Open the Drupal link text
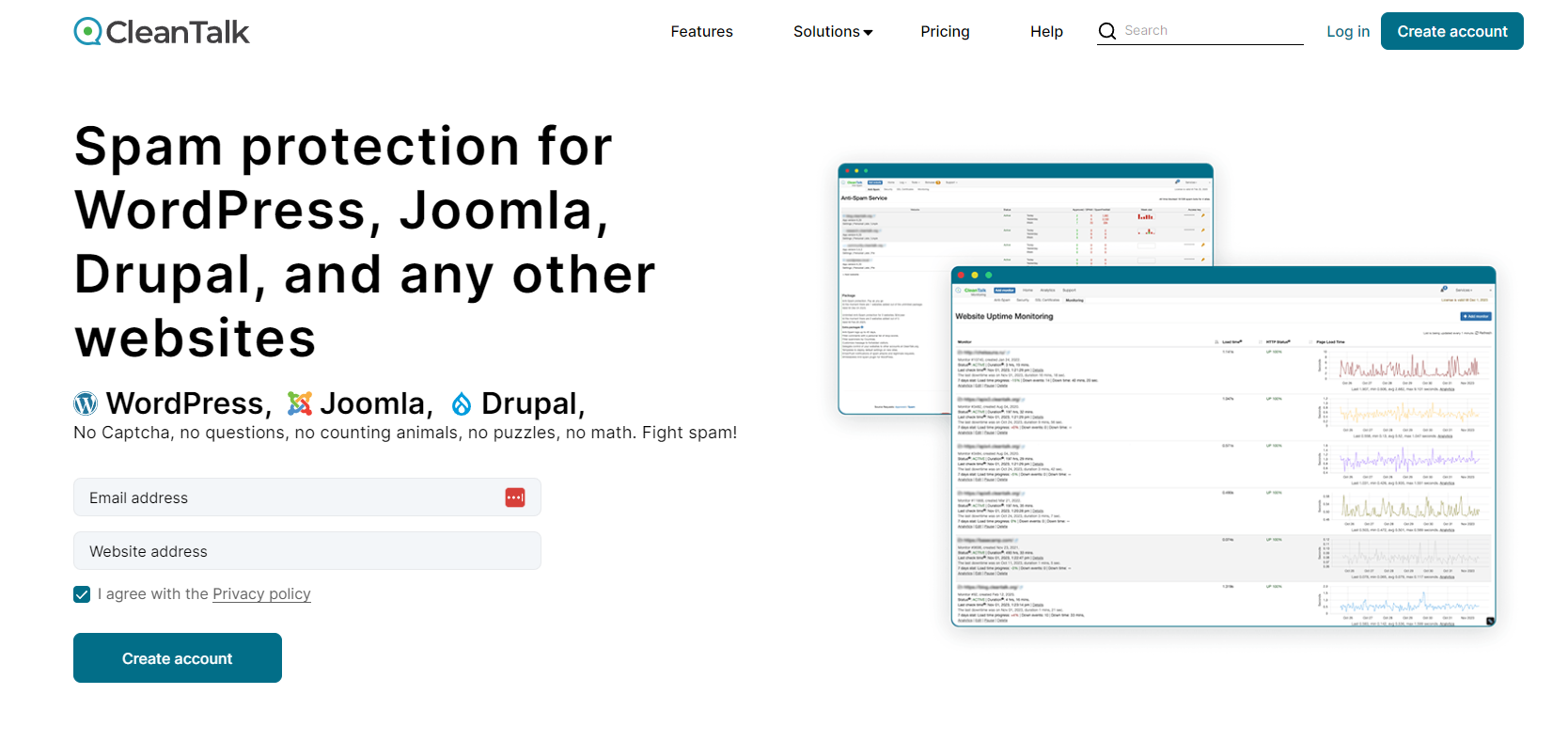Image resolution: width=1568 pixels, height=742 pixels. pos(533,403)
